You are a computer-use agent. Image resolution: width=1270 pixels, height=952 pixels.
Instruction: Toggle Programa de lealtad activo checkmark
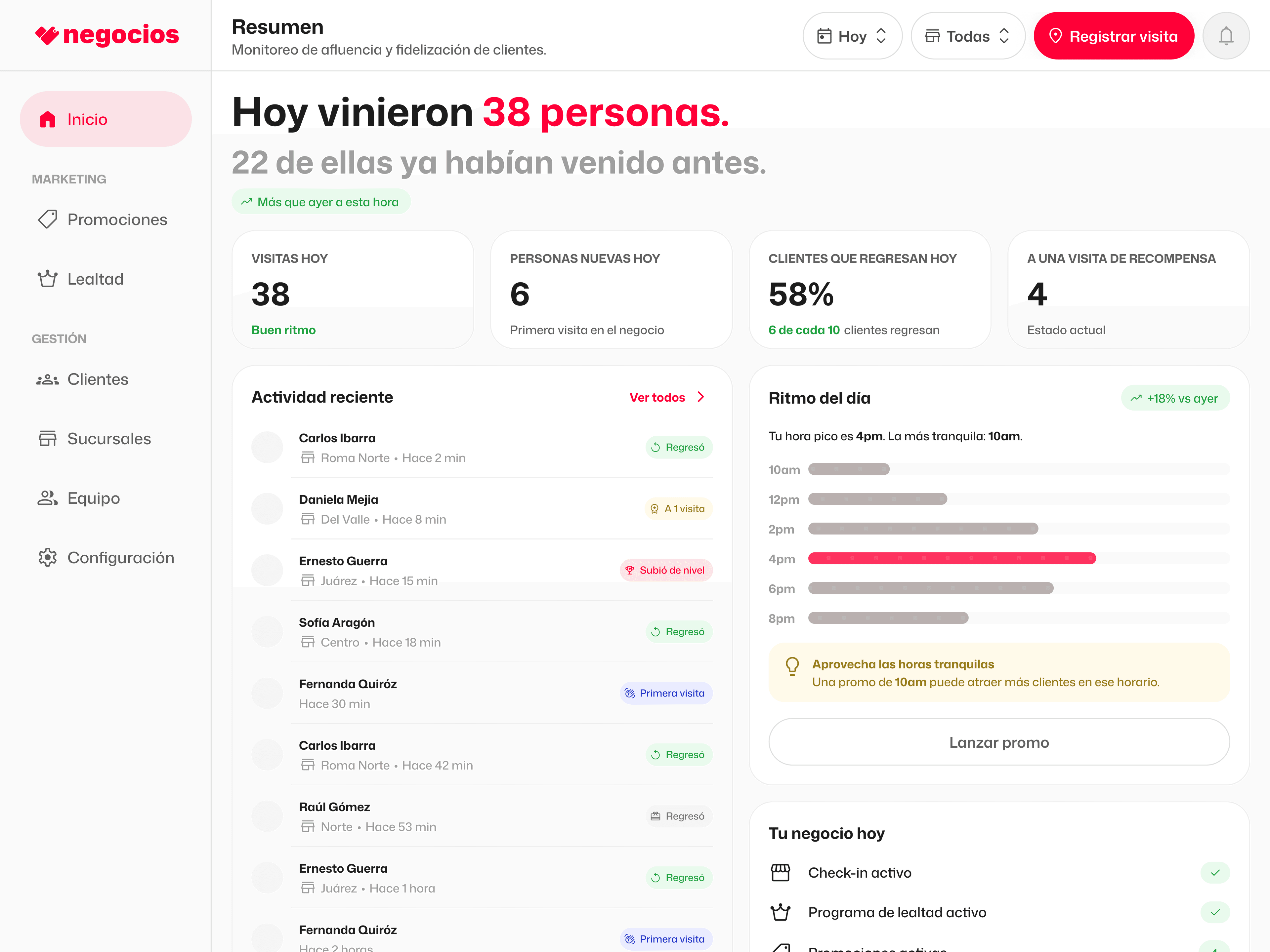[x=1215, y=912]
